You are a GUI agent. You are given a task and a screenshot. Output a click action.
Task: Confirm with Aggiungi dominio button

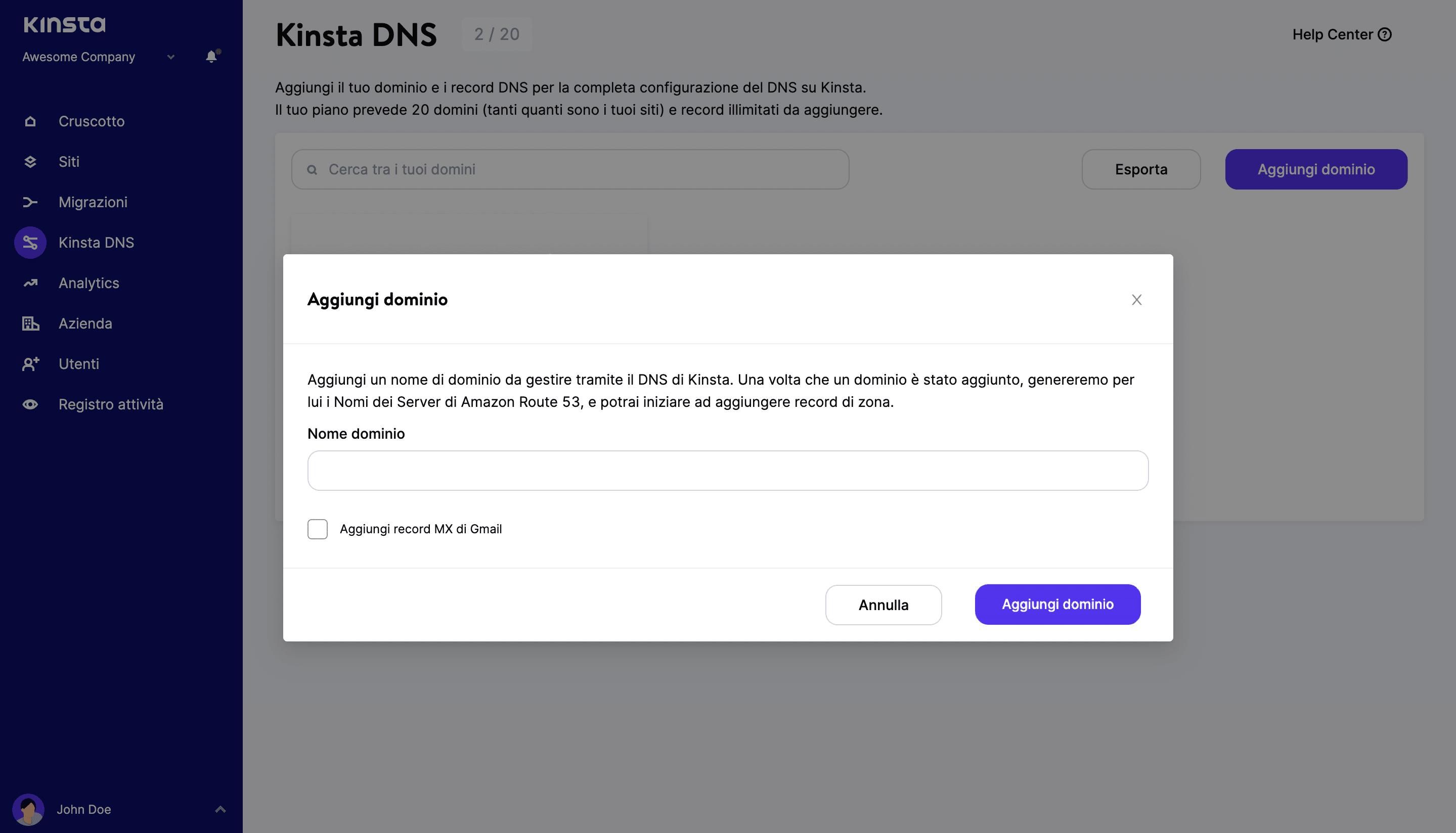pyautogui.click(x=1057, y=604)
